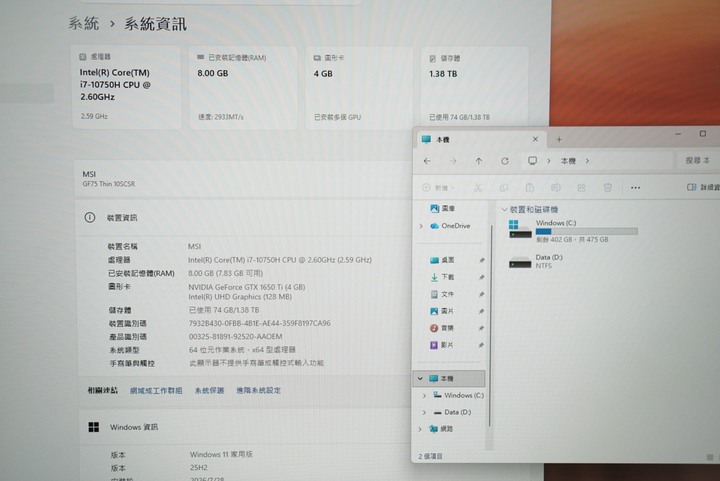Viewport: 720px width, 481px height.
Task: Select Data (D:) in navigation tree
Action: 452,412
